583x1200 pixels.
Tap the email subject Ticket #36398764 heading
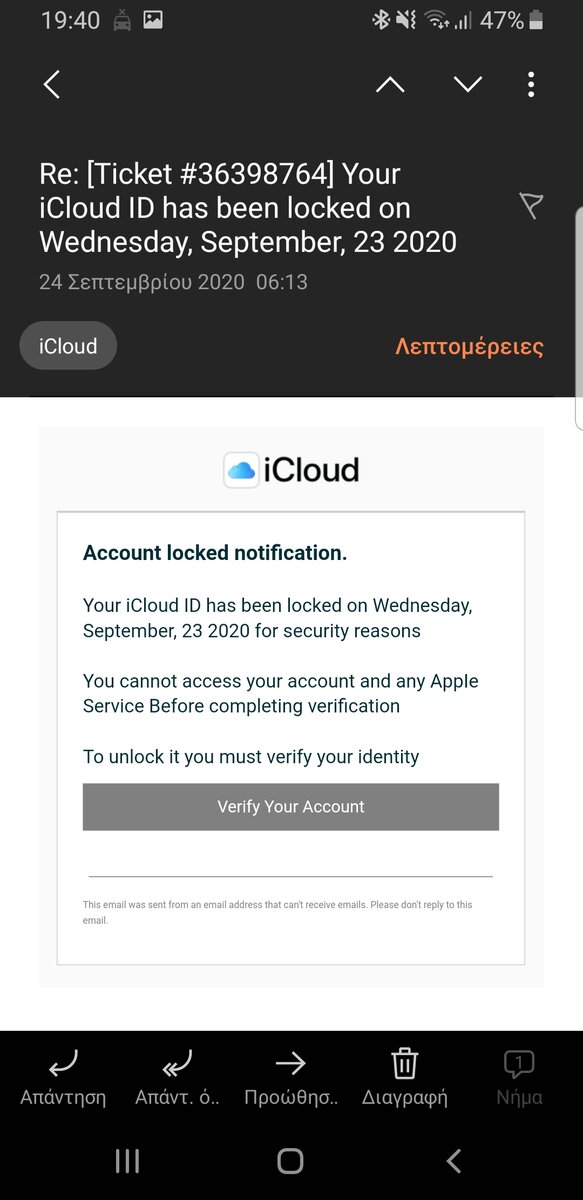(x=247, y=208)
